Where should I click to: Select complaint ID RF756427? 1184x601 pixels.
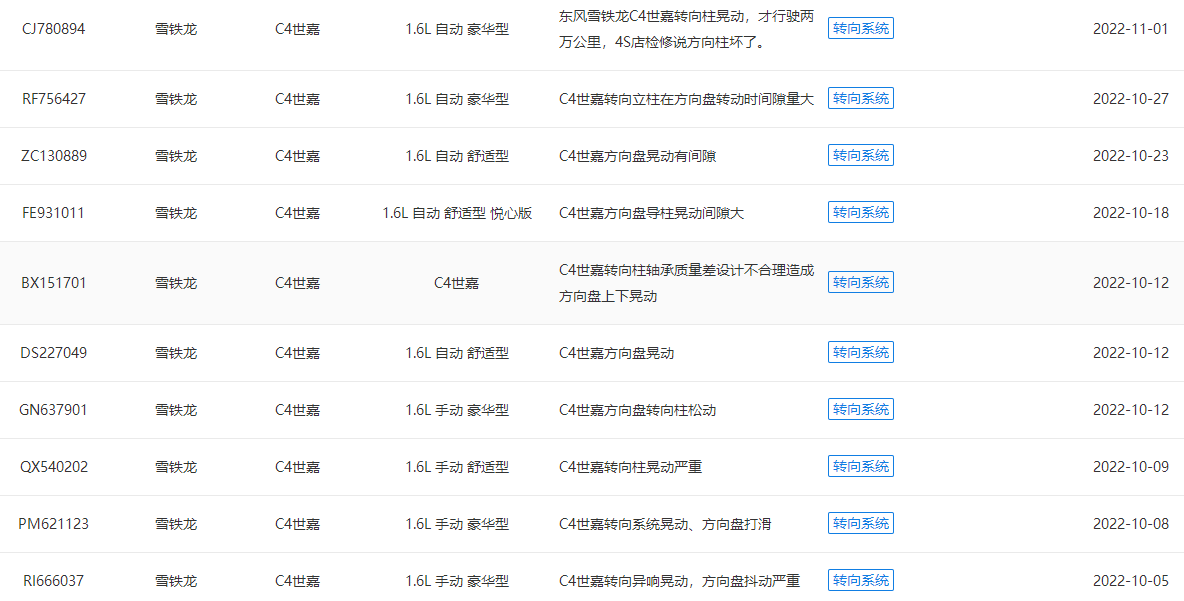[x=53, y=99]
